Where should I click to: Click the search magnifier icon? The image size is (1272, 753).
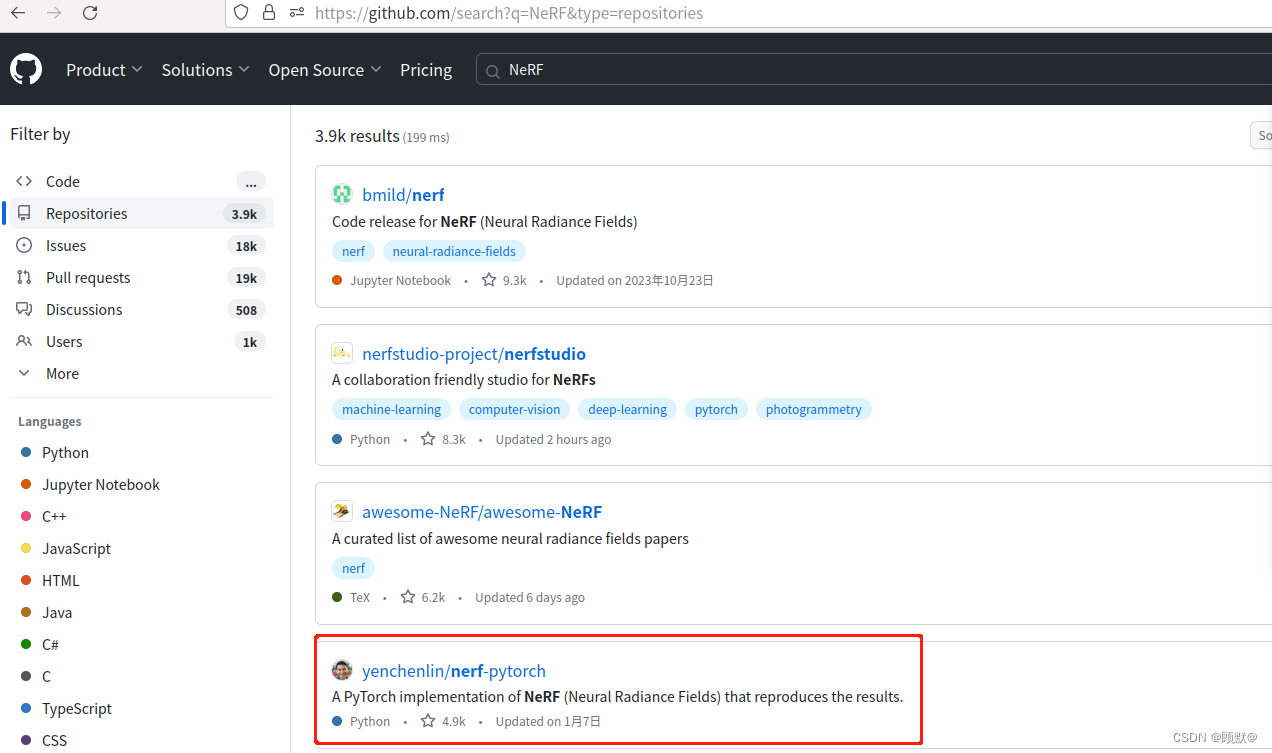492,71
